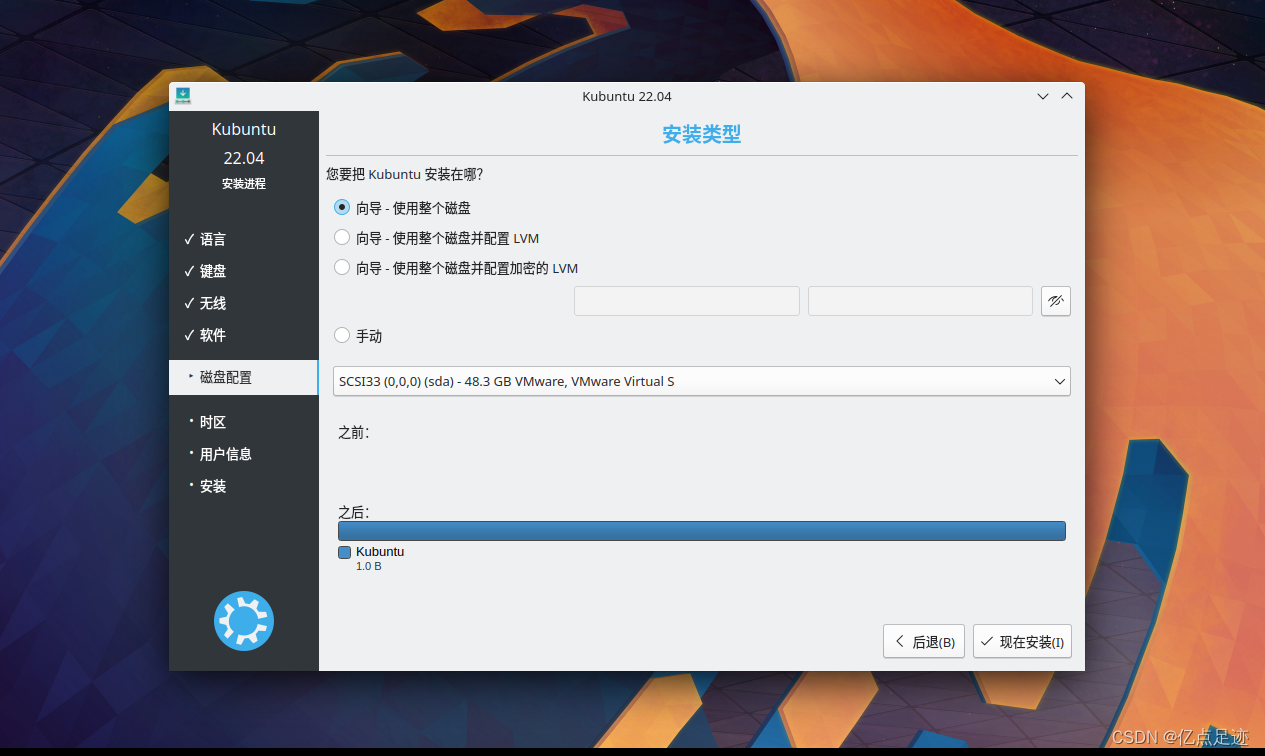Choose 使用整个磁盘并配置加密的 LVM option
1265x756 pixels.
point(342,268)
